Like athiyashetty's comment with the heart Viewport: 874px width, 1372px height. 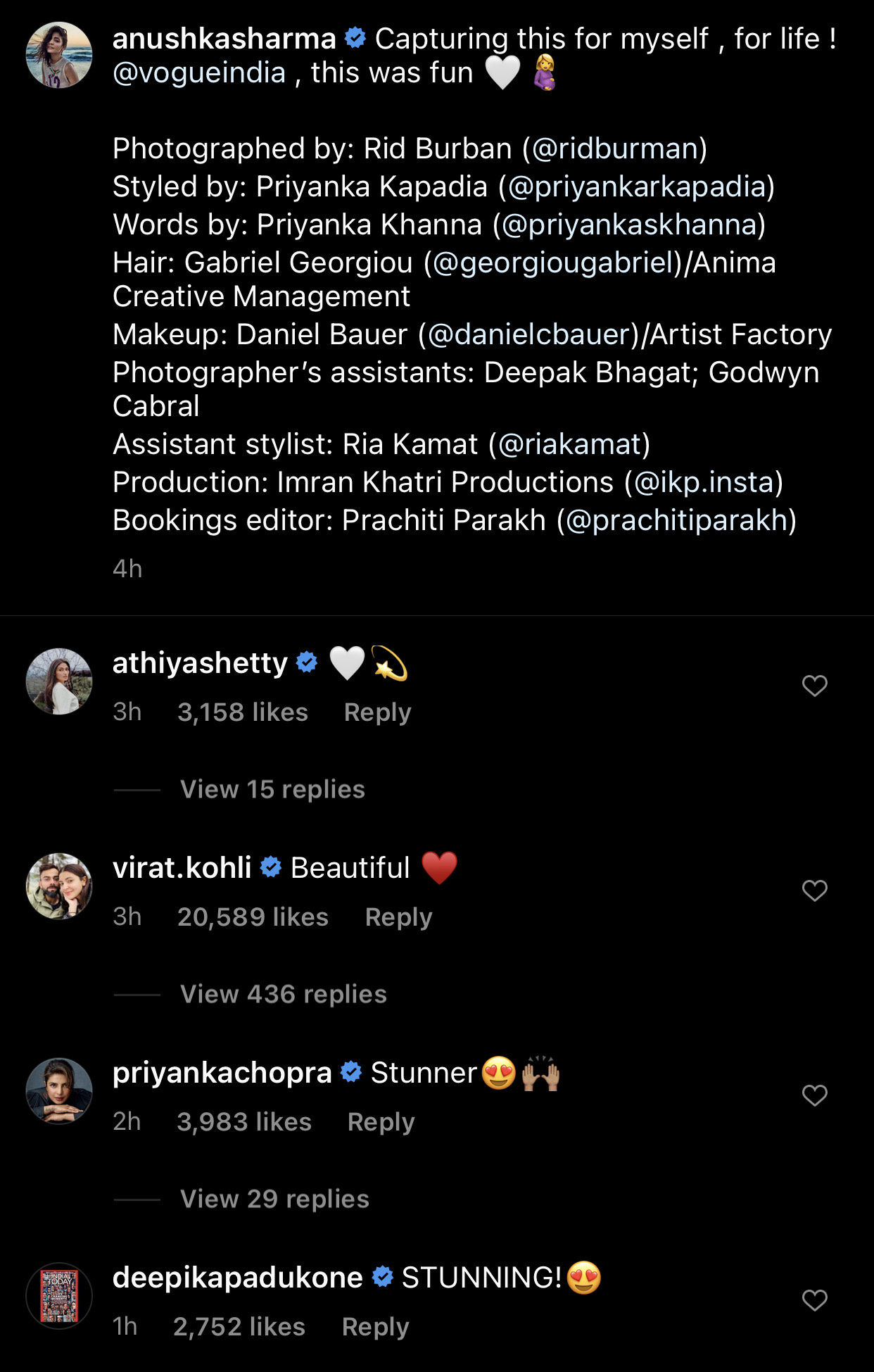point(814,686)
